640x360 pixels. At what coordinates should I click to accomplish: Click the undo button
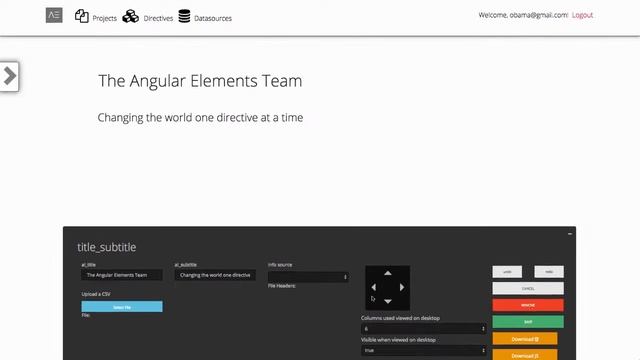[x=507, y=272]
